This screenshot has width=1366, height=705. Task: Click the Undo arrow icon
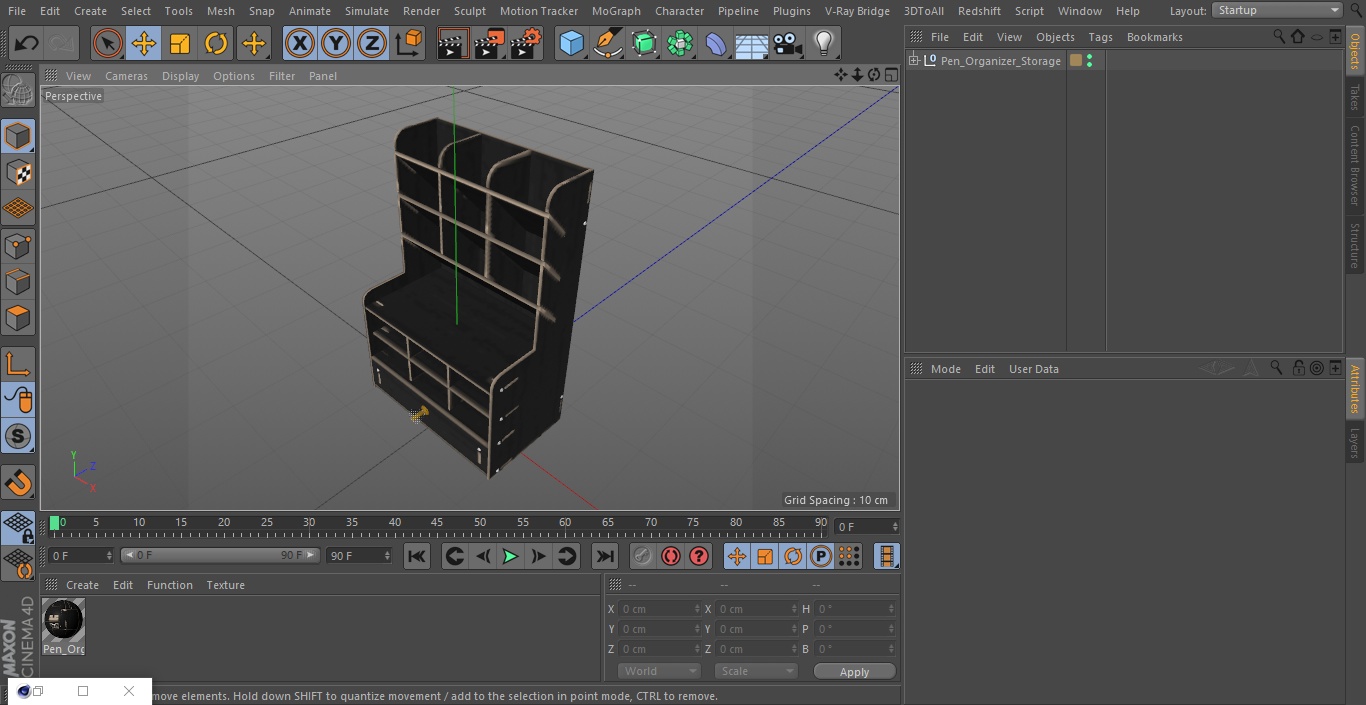tap(27, 44)
